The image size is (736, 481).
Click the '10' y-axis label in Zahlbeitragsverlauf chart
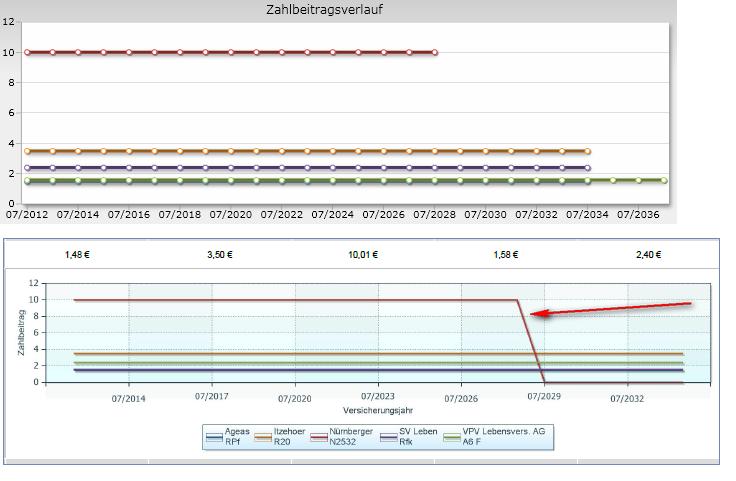[x=8, y=53]
